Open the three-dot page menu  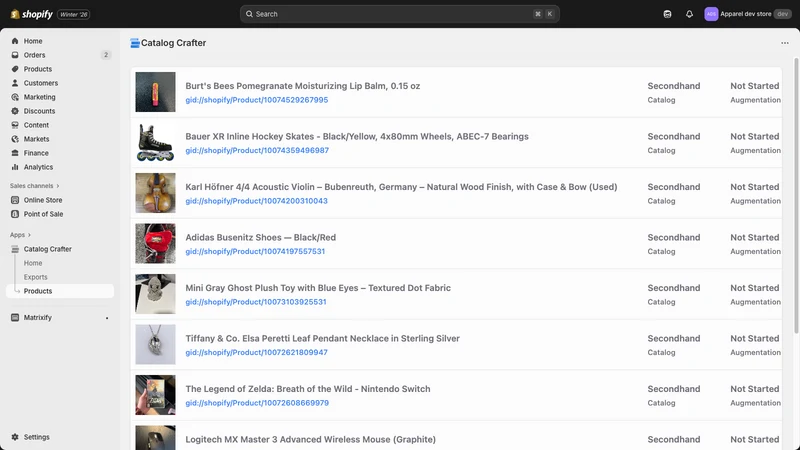785,43
